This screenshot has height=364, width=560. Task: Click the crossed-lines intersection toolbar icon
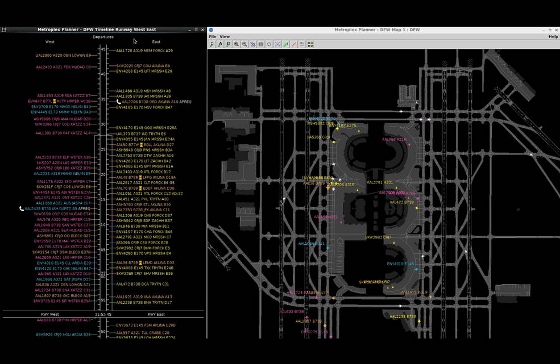pos(278,44)
